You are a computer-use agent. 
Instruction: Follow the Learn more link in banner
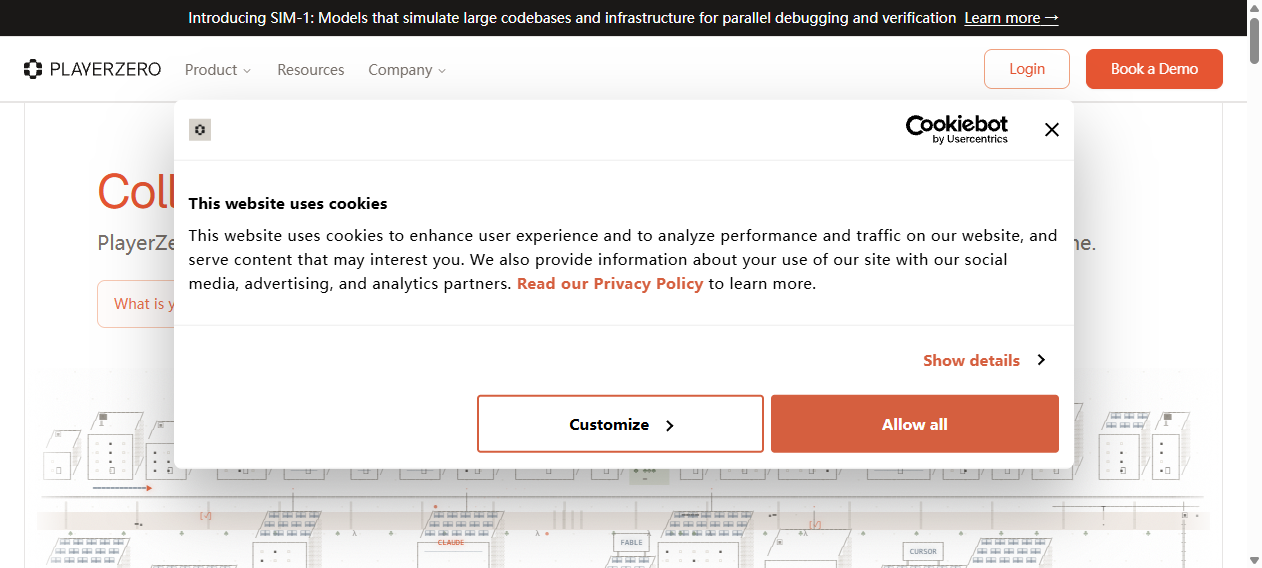click(1011, 18)
